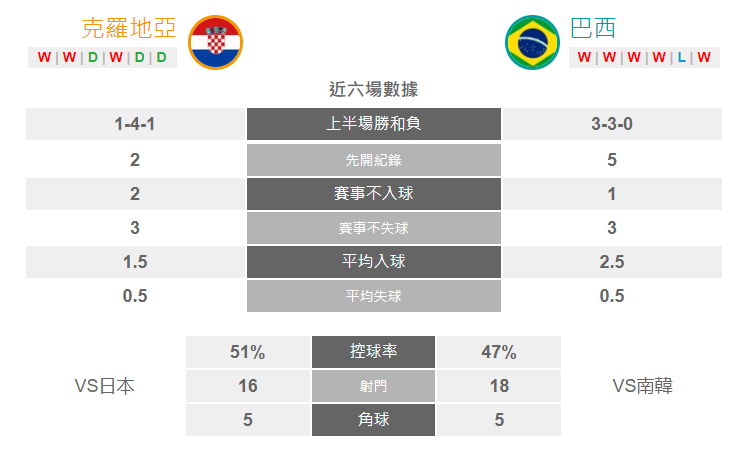The height and width of the screenshot is (452, 741).
Task: Select Croatia's first W form result
Action: (x=44, y=57)
